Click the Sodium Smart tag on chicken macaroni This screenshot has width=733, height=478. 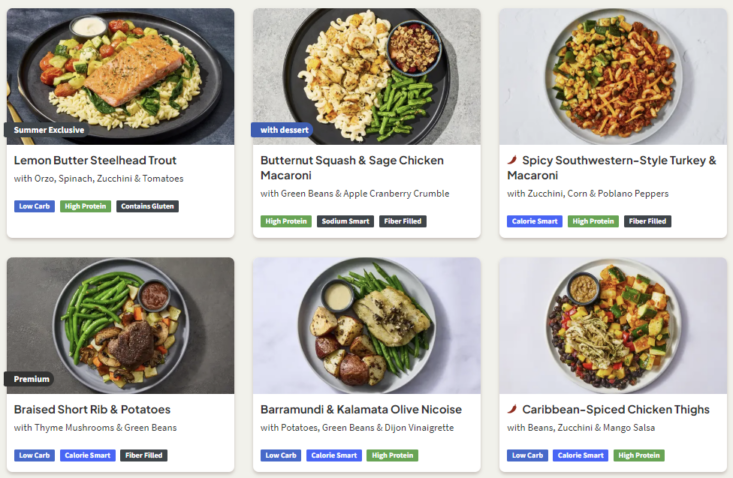click(345, 221)
